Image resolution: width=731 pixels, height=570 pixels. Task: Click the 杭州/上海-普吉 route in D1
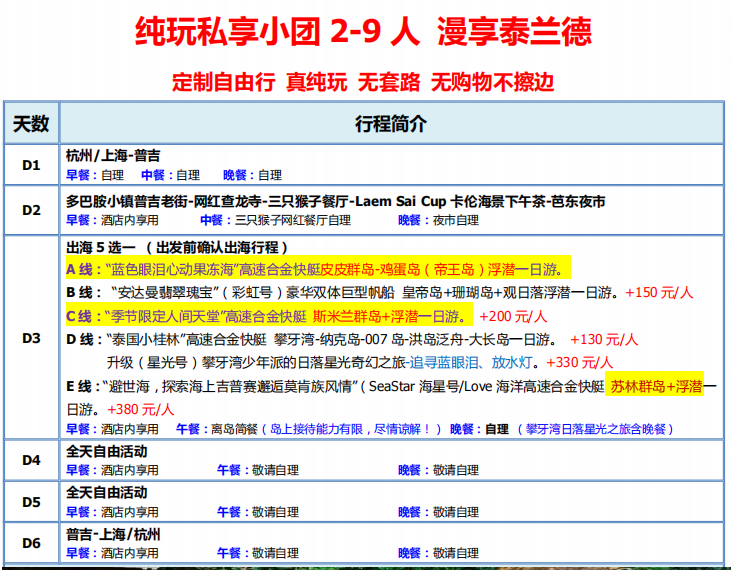tap(113, 156)
